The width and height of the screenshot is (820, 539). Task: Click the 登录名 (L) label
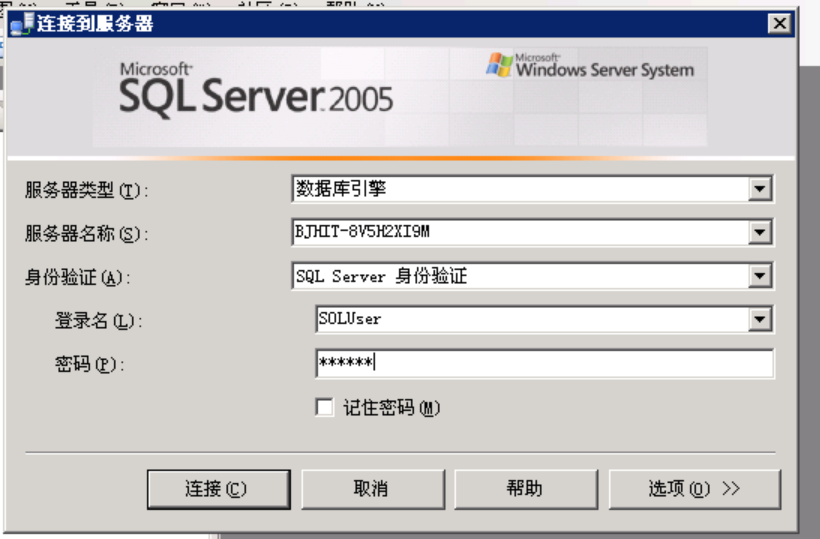98,320
